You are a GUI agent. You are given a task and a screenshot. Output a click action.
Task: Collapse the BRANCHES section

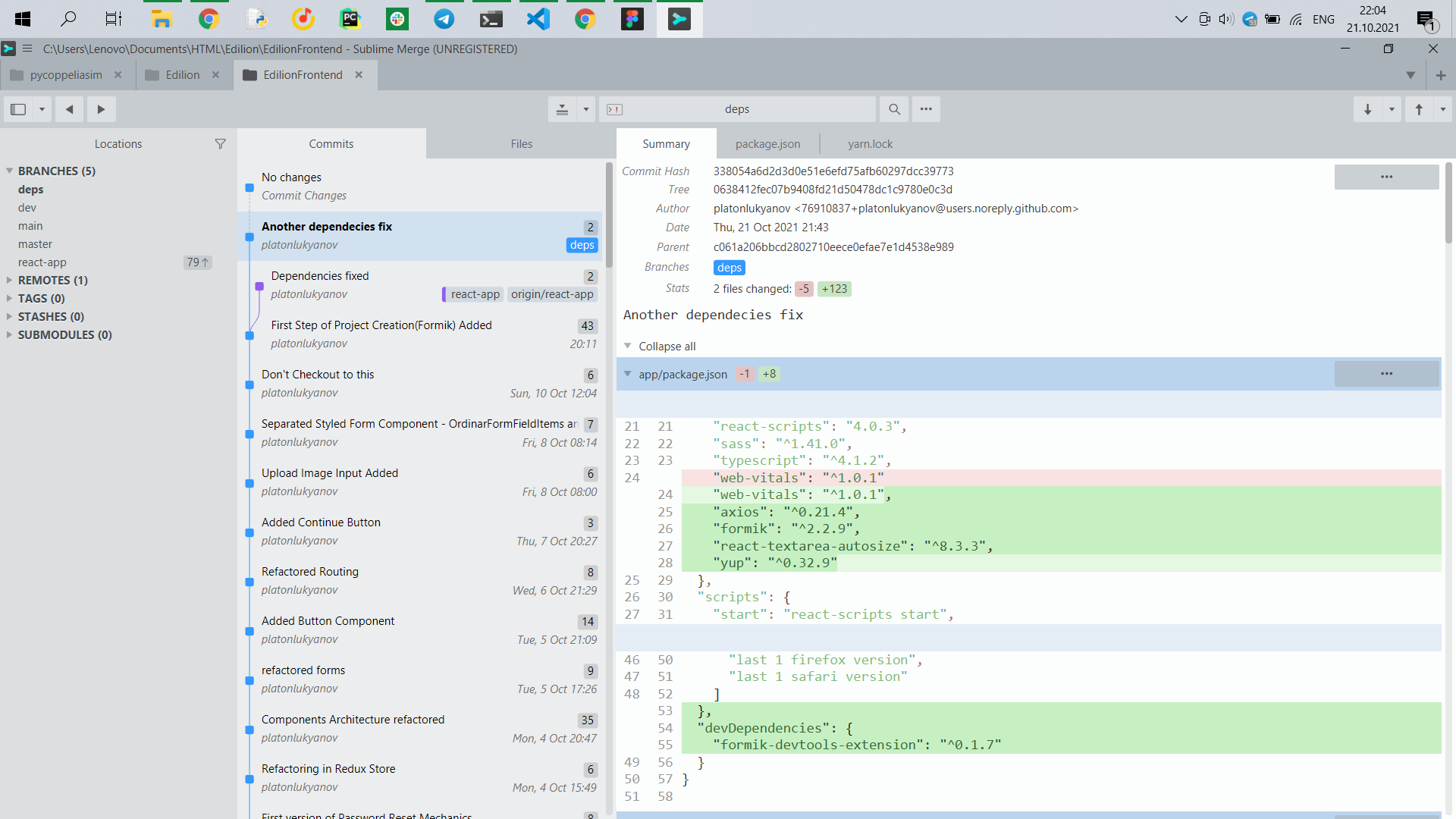(x=10, y=171)
